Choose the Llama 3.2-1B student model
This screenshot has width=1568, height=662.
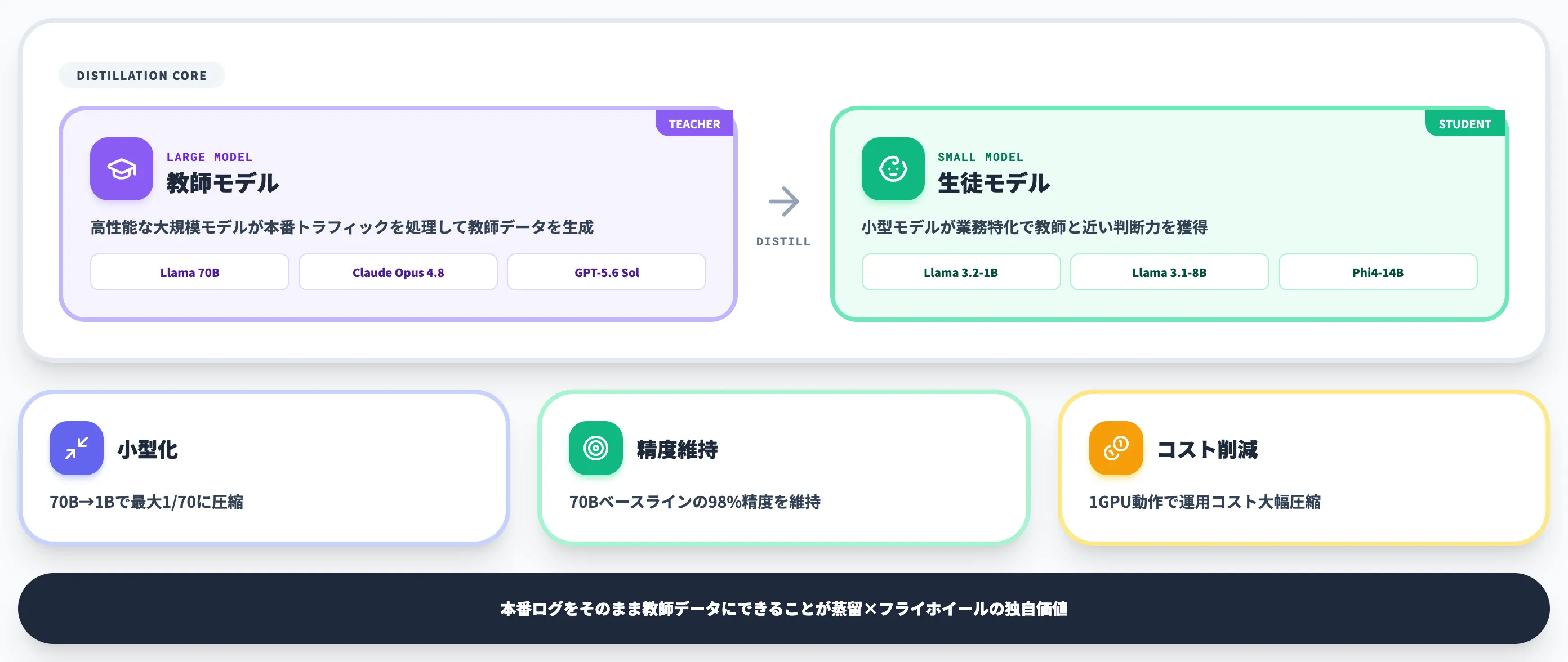[x=961, y=272]
